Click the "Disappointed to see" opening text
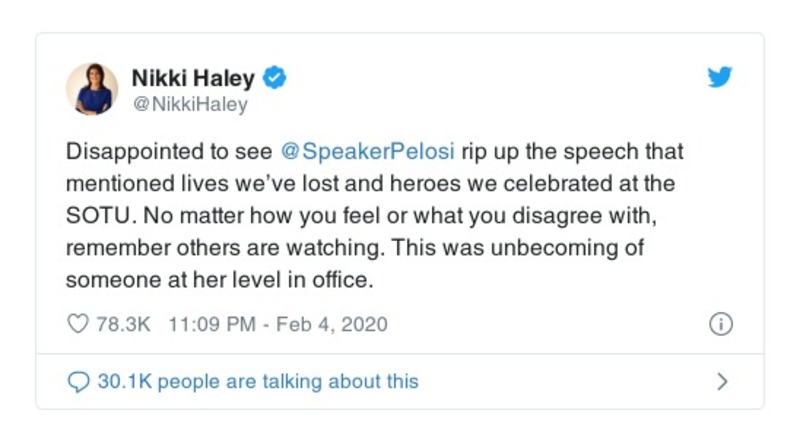 click(168, 152)
